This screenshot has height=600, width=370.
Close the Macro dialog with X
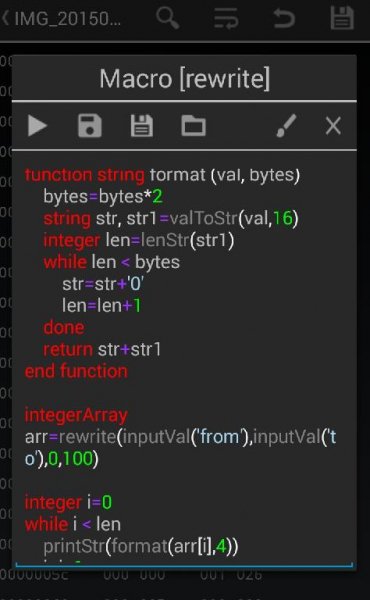[333, 126]
